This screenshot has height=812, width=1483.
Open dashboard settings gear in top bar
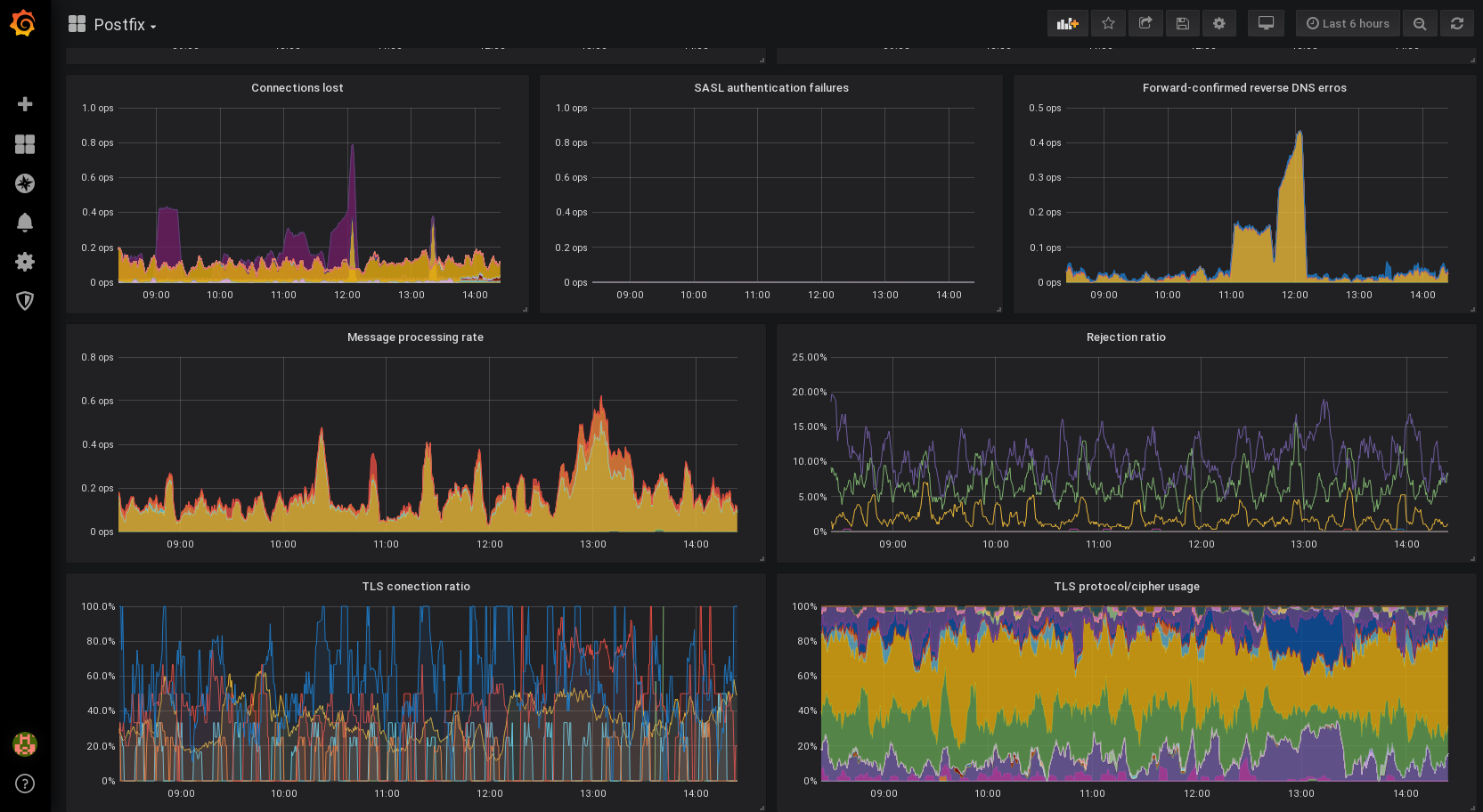click(x=1219, y=24)
